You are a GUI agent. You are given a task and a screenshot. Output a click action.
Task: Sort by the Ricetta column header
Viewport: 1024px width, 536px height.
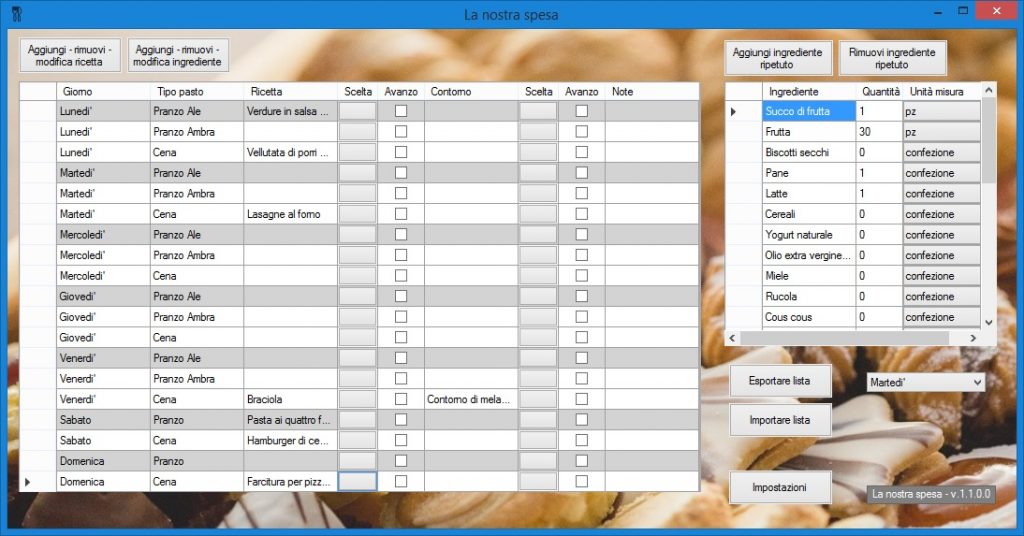coord(290,91)
